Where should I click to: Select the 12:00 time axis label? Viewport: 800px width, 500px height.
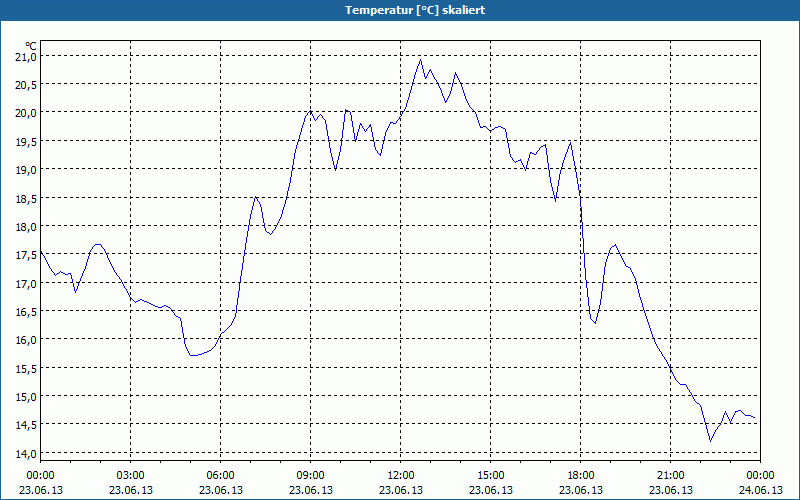(x=401, y=476)
